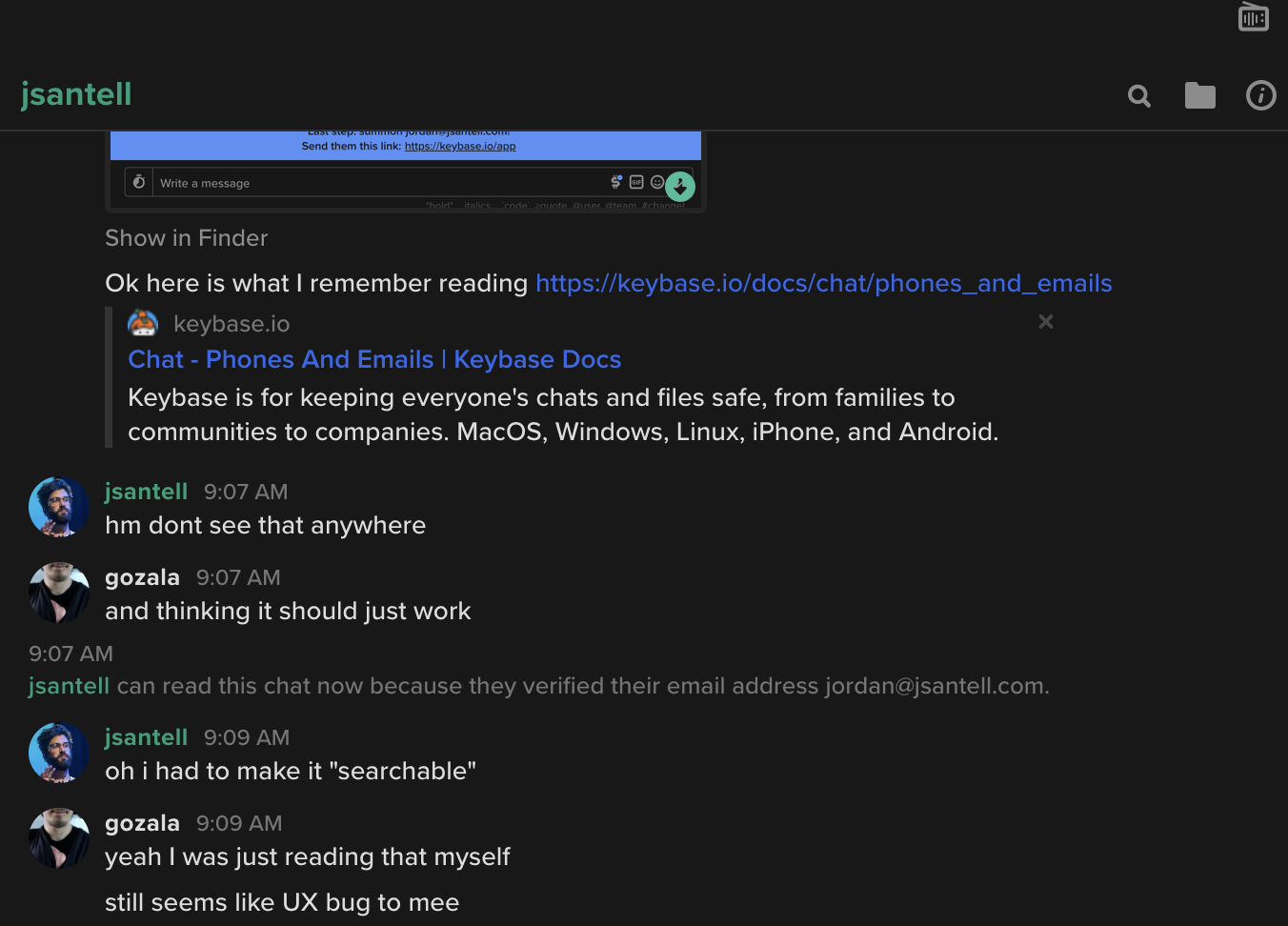This screenshot has height=926, width=1288.
Task: Click the emoji icon in screenshot thumbnail
Action: point(657,182)
